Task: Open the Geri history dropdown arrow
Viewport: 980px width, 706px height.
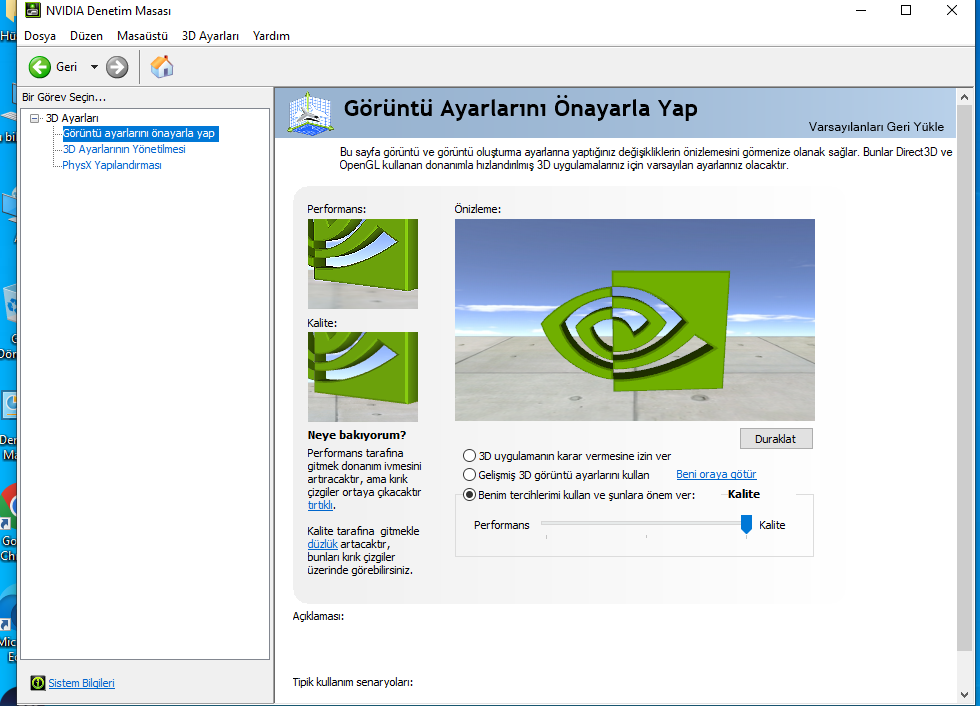Action: click(x=94, y=67)
